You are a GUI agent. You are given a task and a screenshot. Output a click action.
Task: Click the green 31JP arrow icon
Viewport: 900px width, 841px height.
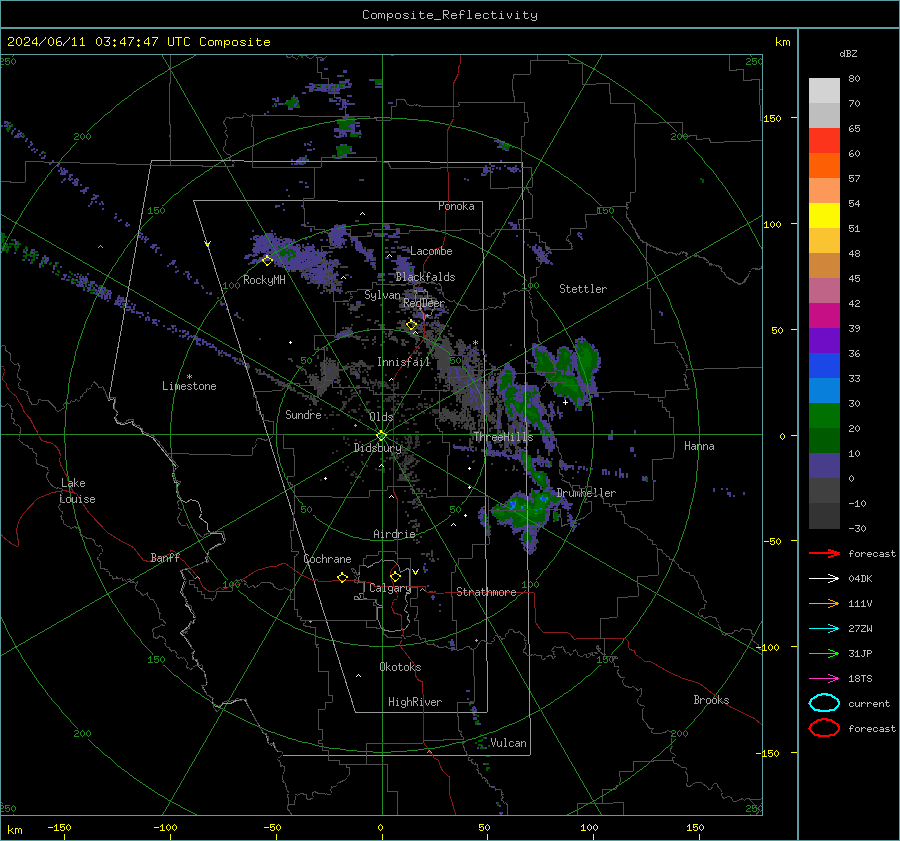[824, 653]
